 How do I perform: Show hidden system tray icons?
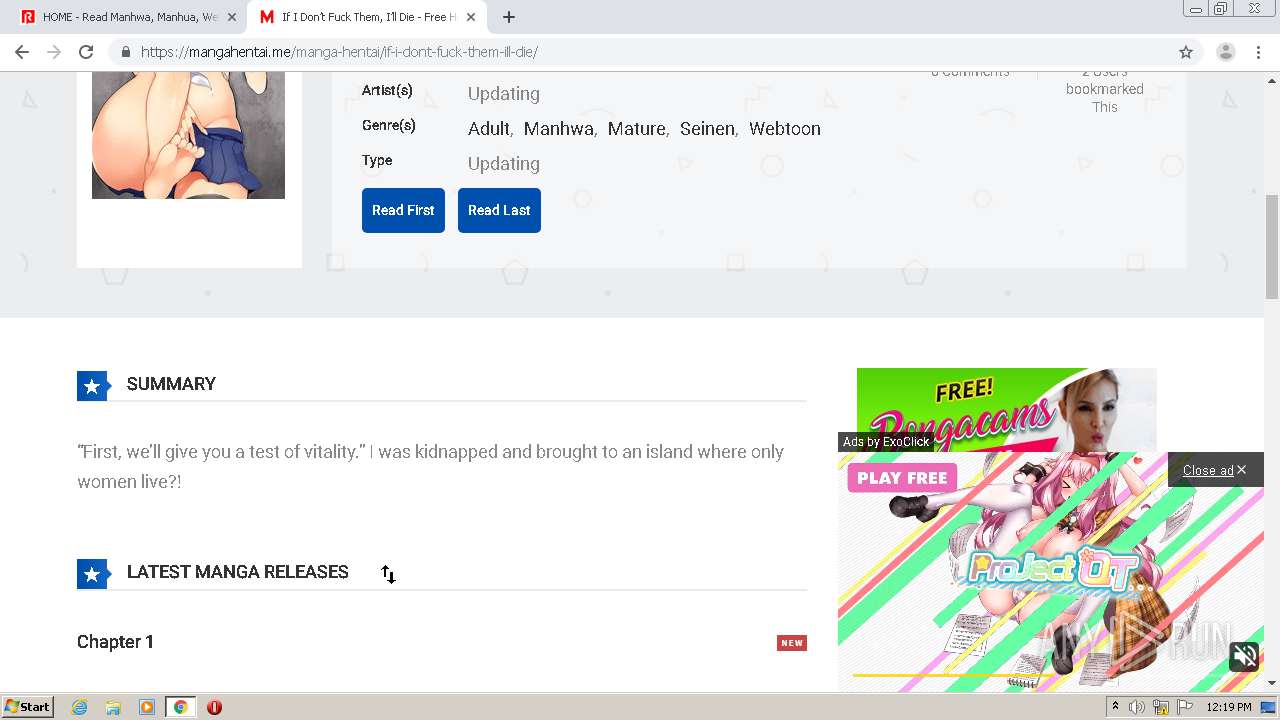(x=1115, y=707)
